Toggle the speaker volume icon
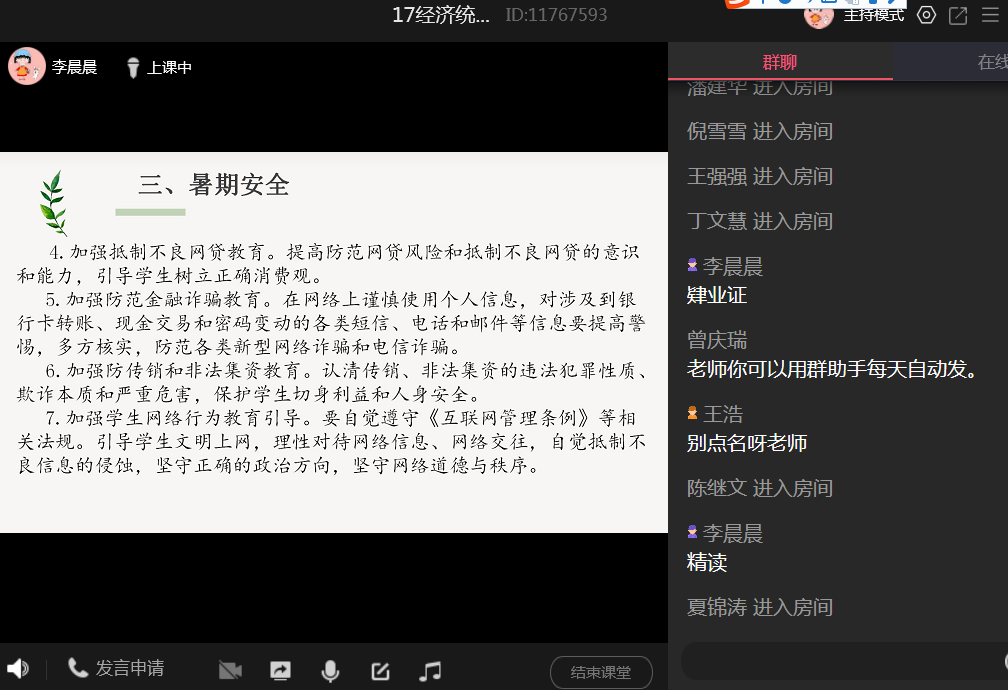 coord(17,669)
